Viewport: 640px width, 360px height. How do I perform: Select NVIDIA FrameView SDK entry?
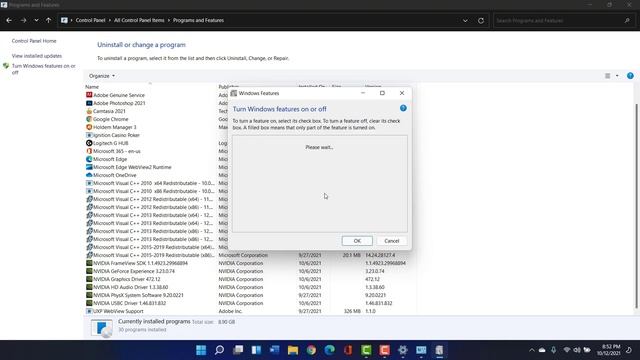coord(140,263)
